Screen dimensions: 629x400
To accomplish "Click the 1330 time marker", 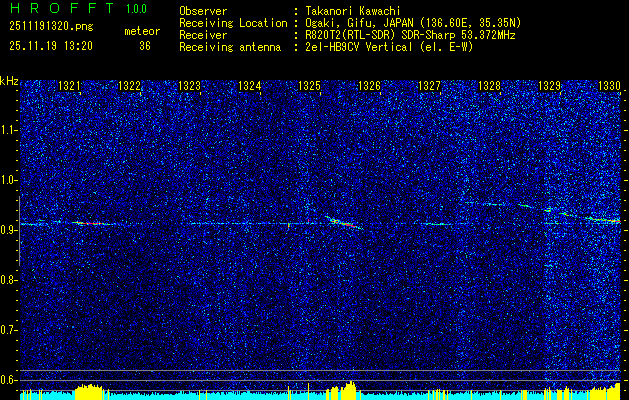I will point(610,85).
